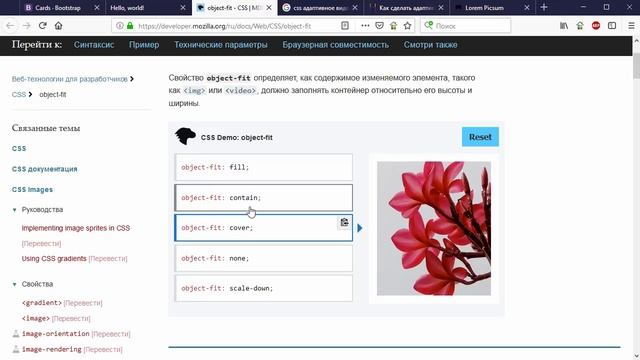Click the <video> element link
Viewport: 640px width, 360px height.
click(x=240, y=91)
